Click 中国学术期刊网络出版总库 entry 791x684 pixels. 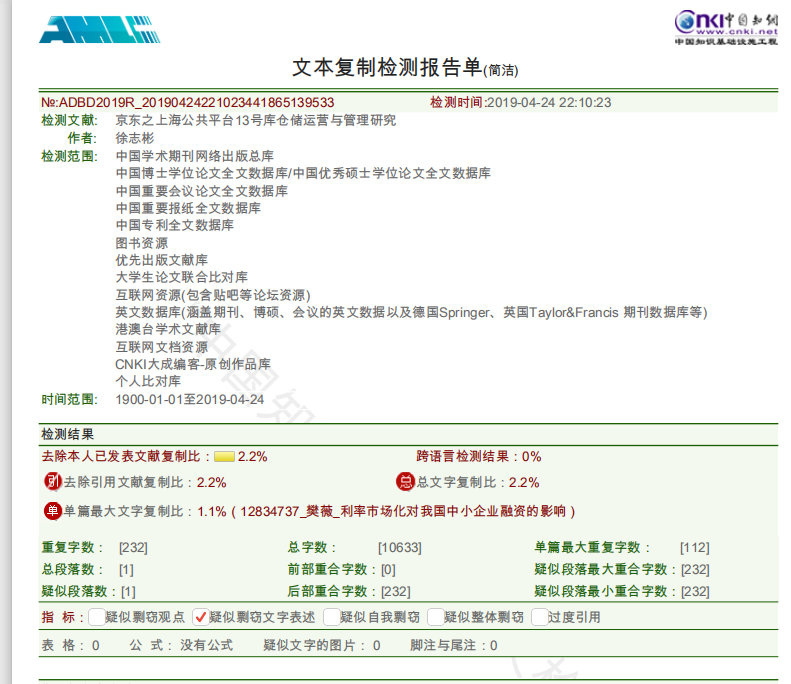[x=195, y=156]
